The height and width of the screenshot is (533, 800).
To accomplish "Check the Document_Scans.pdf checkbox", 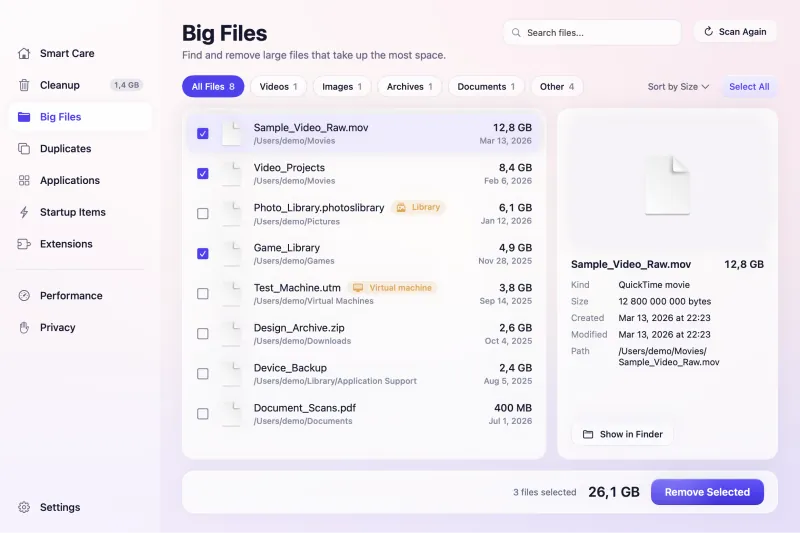I will tap(203, 414).
